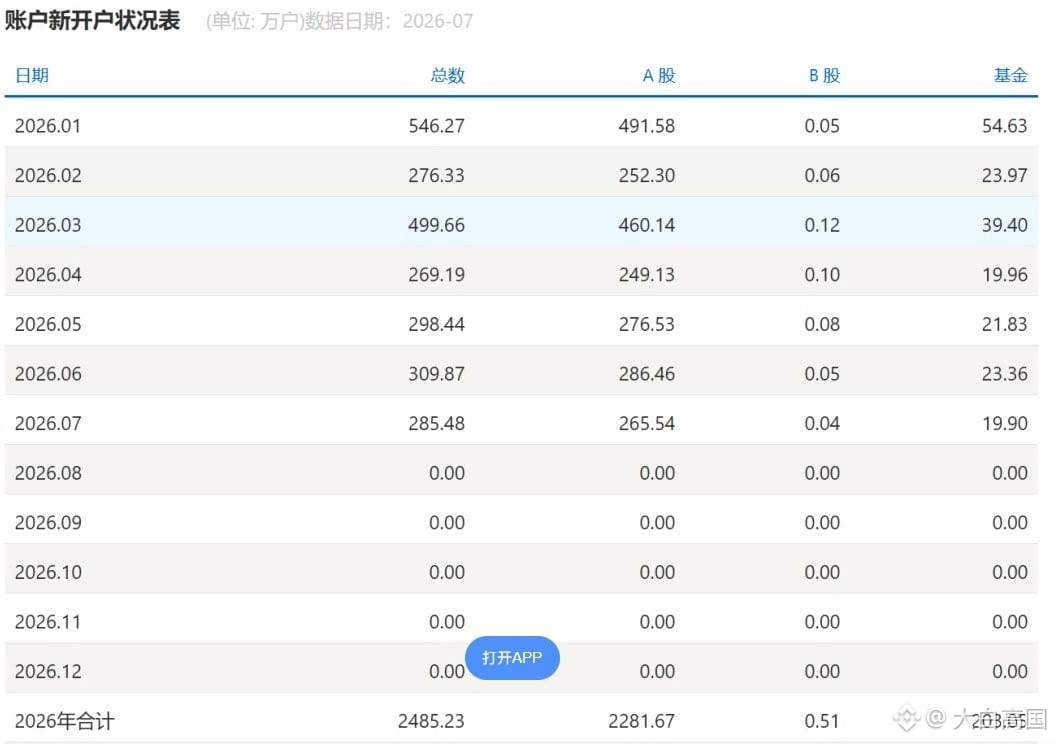Click fund value 19.90
Screen dimensions: 1055x744
click(1005, 424)
